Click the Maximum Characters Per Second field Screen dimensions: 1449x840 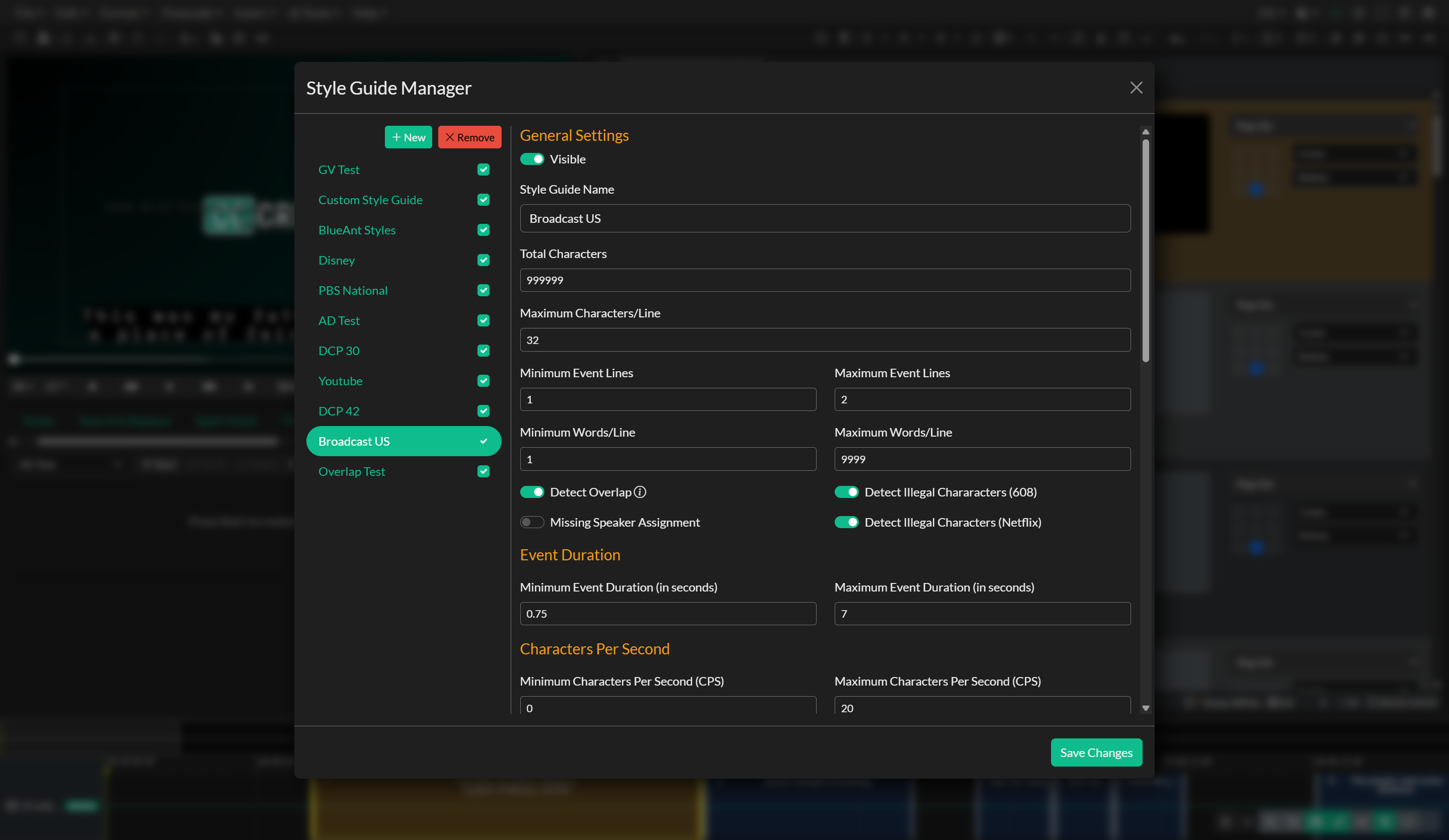tap(982, 706)
